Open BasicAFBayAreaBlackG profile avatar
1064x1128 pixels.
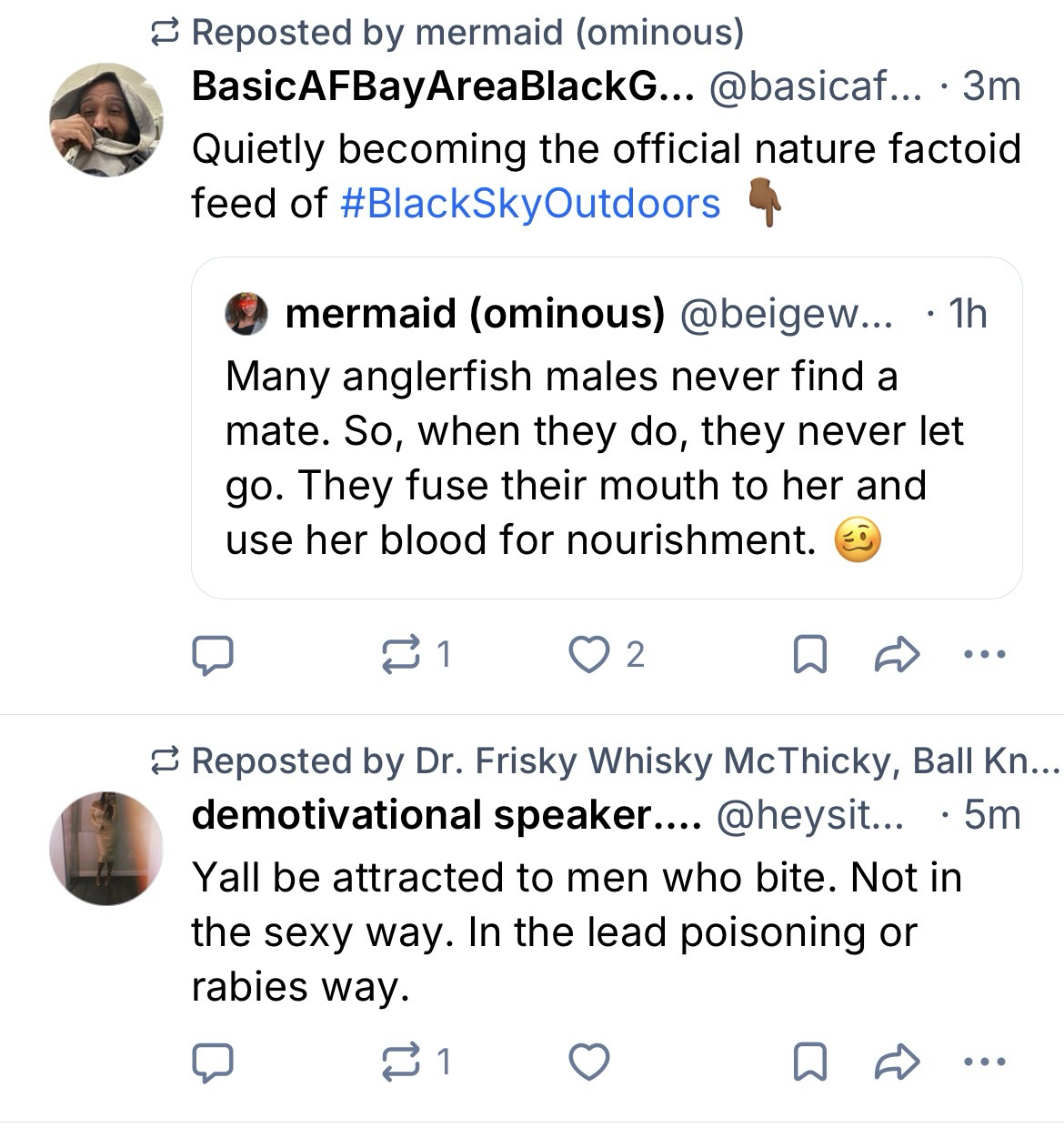(105, 119)
